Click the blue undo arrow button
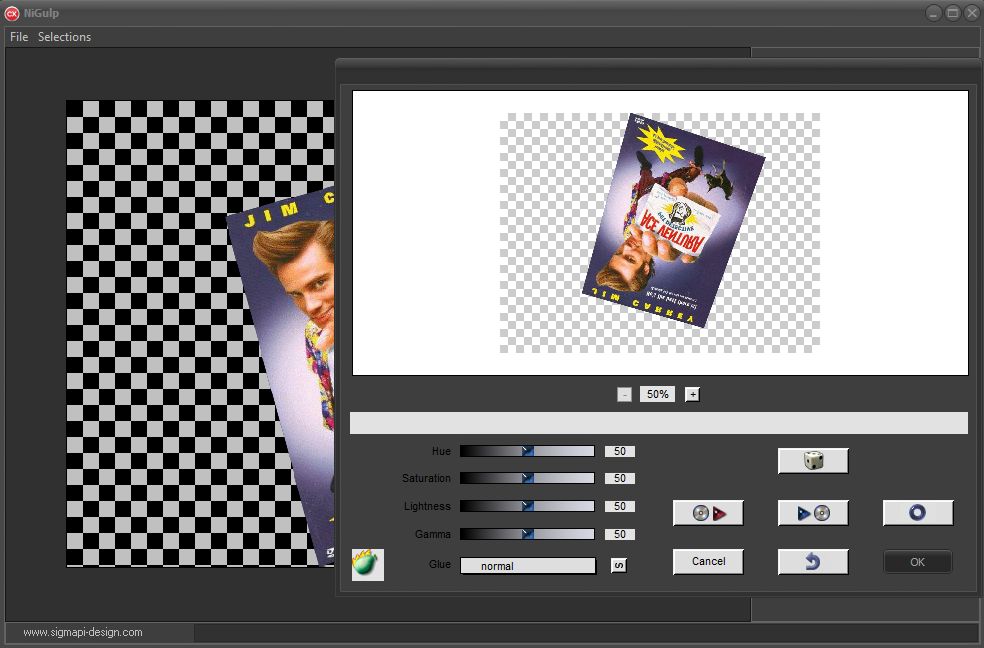The height and width of the screenshot is (648, 984). (x=813, y=561)
